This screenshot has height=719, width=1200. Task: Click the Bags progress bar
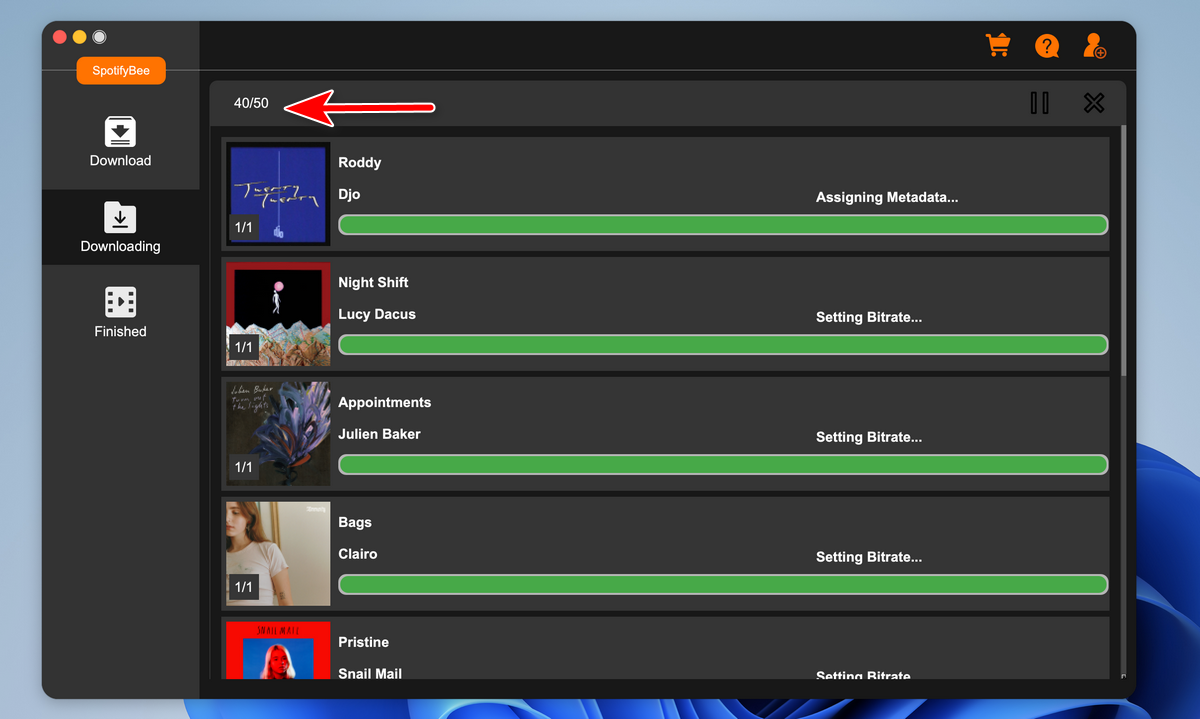click(723, 585)
